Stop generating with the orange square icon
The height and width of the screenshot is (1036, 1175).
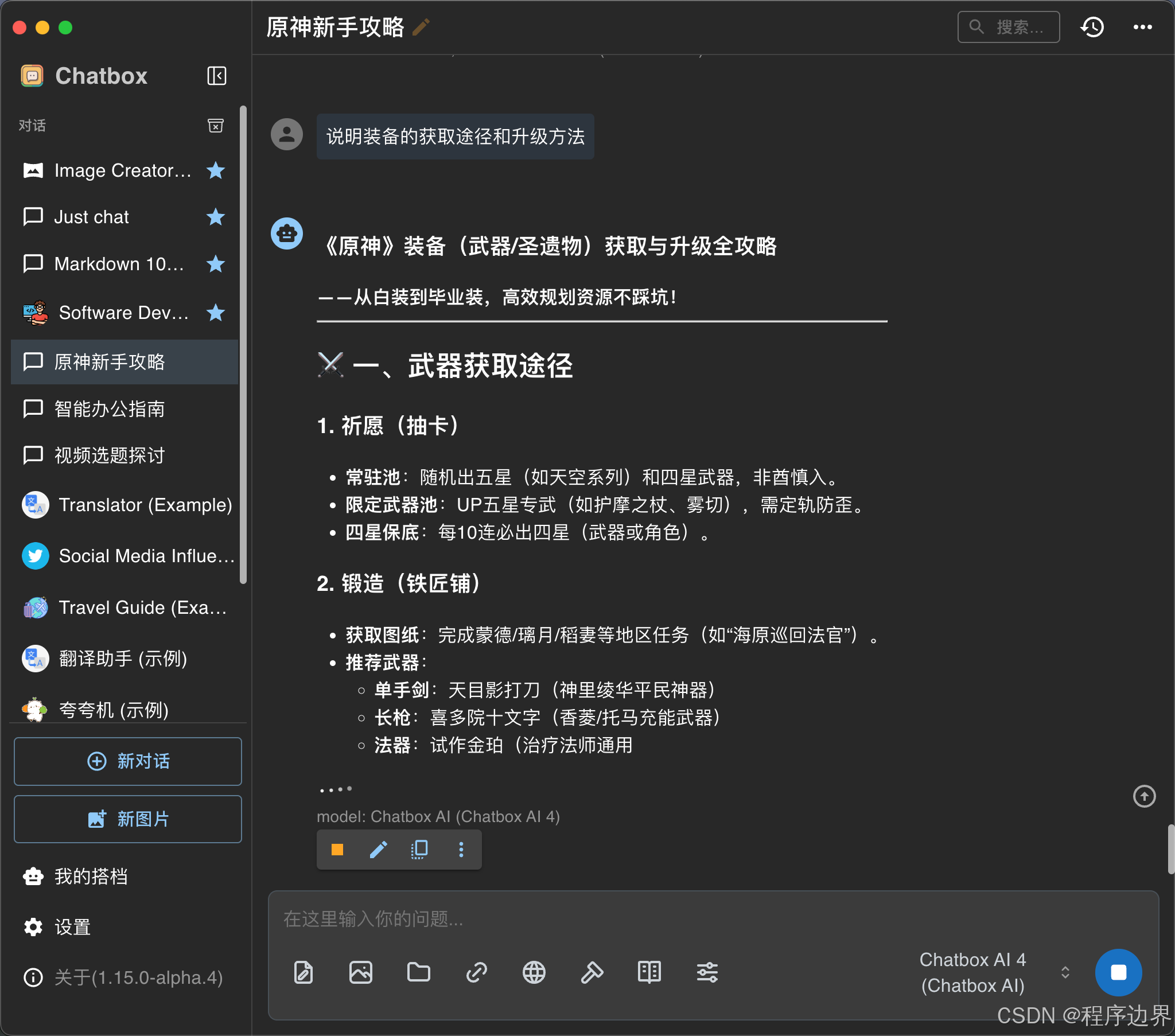coord(337,850)
